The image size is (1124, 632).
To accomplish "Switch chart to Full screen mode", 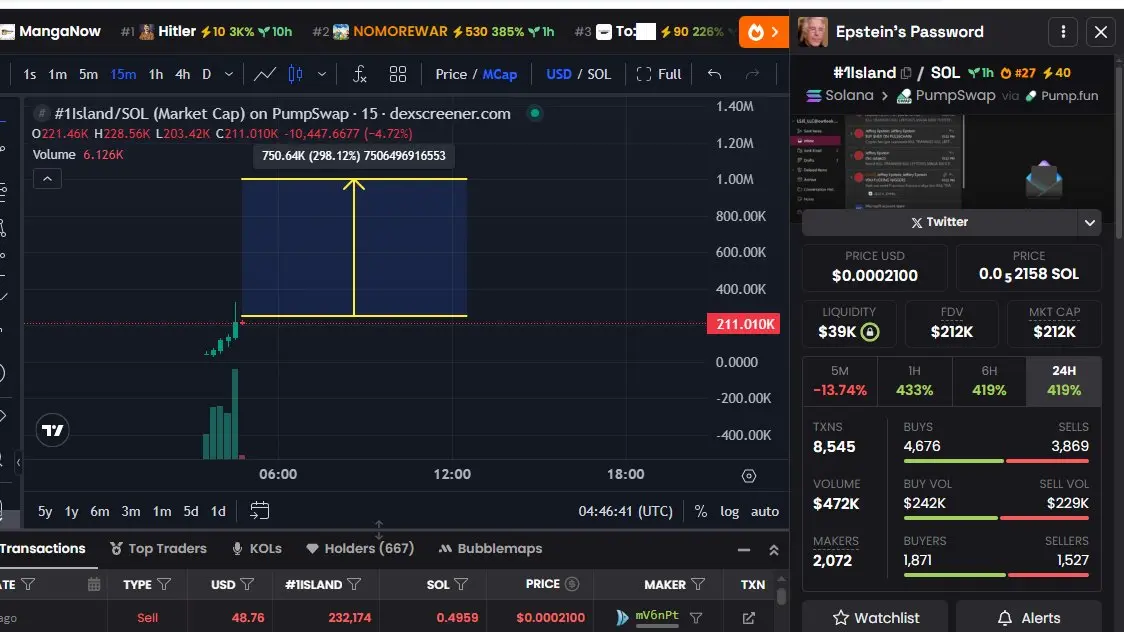I will (659, 74).
